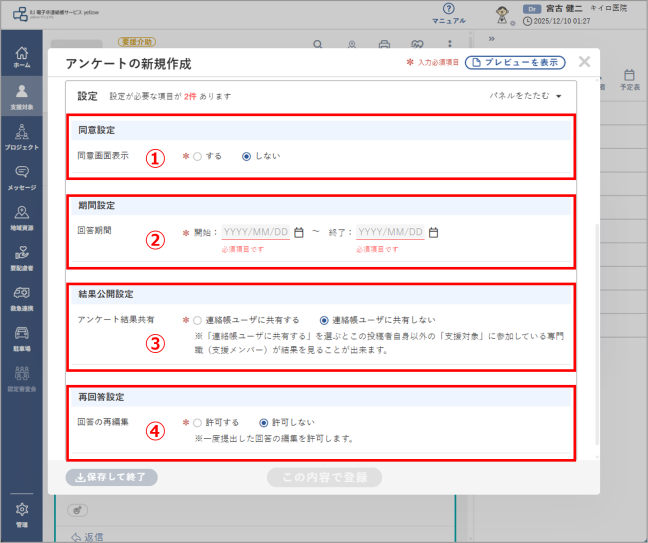Screen dimensions: 648x543
Task: Select する for 同意画面表示
Action: pyautogui.click(x=198, y=157)
